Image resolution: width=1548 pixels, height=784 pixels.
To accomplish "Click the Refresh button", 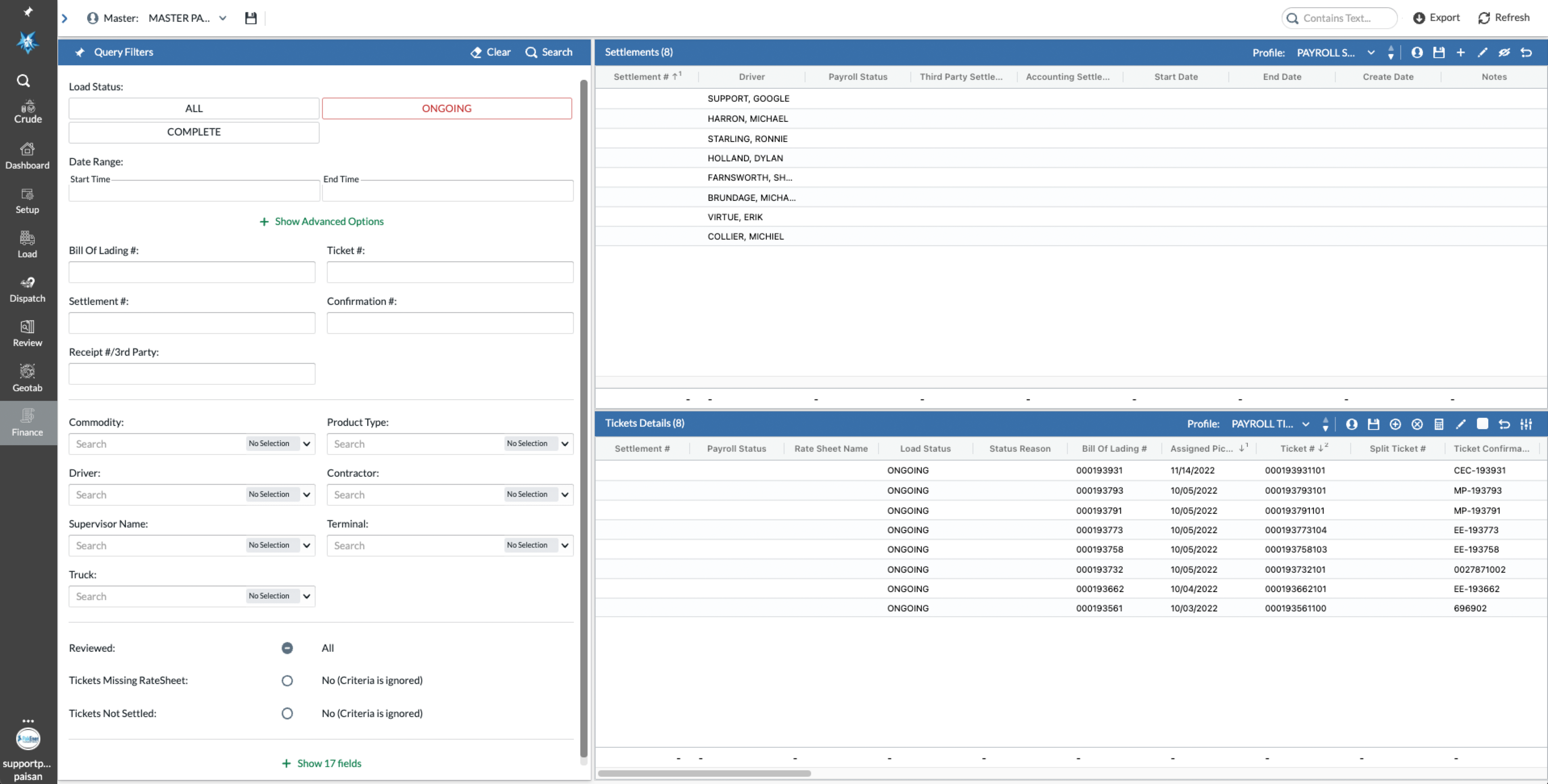I will [1504, 18].
